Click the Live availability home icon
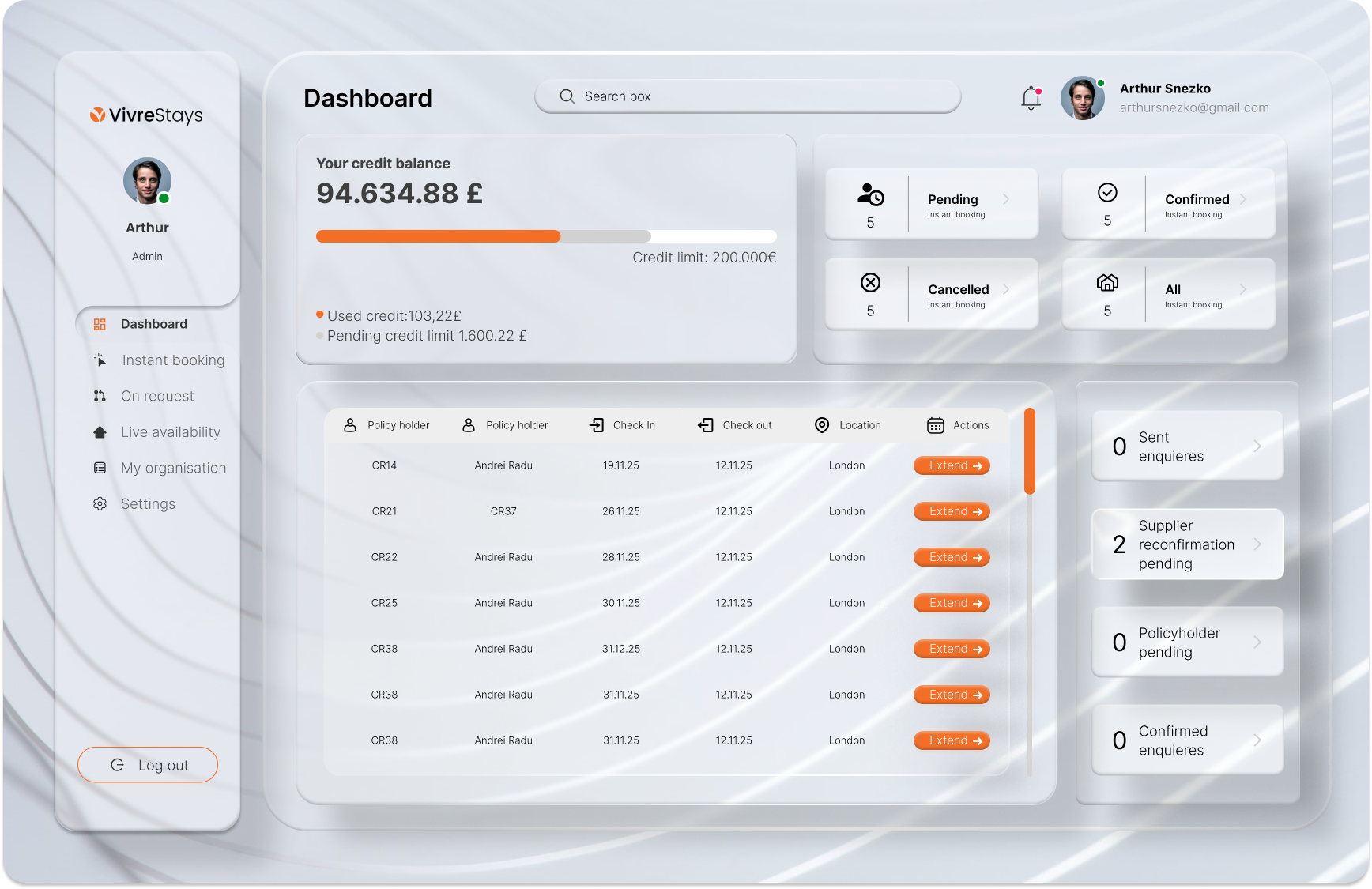 (x=100, y=432)
